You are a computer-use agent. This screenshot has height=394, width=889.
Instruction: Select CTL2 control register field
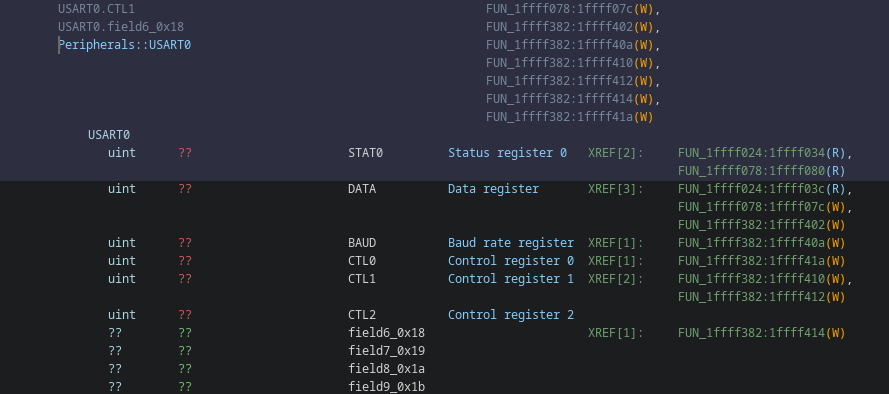[362, 315]
